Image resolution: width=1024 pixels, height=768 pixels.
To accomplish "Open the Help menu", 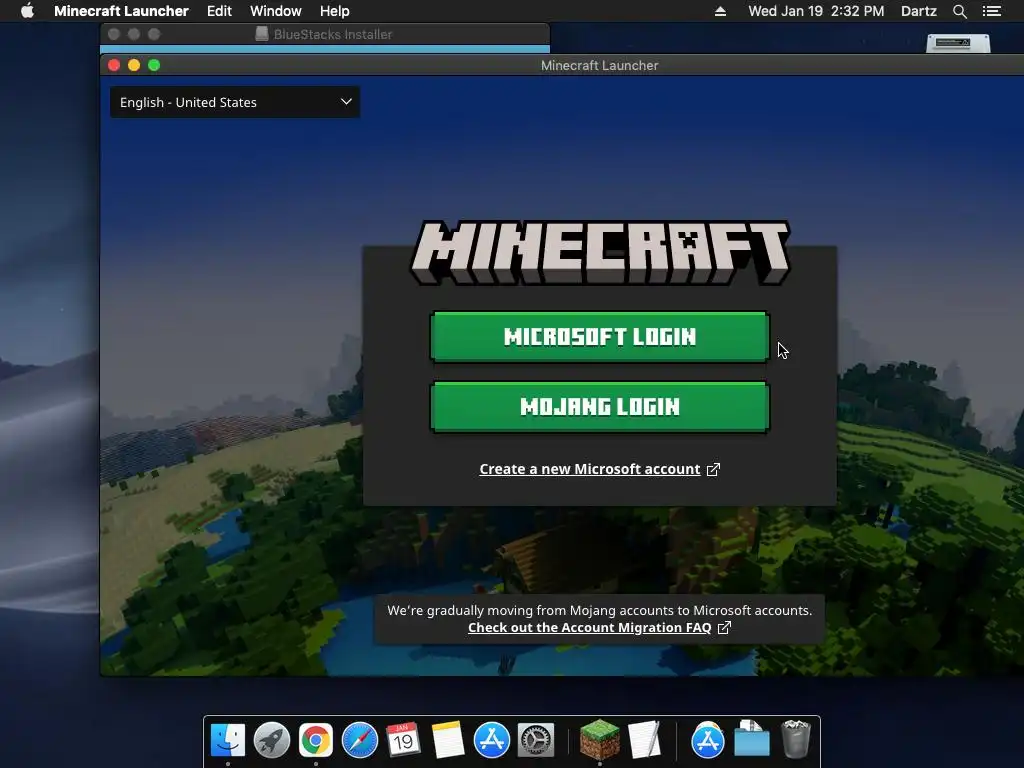I will pyautogui.click(x=334, y=11).
